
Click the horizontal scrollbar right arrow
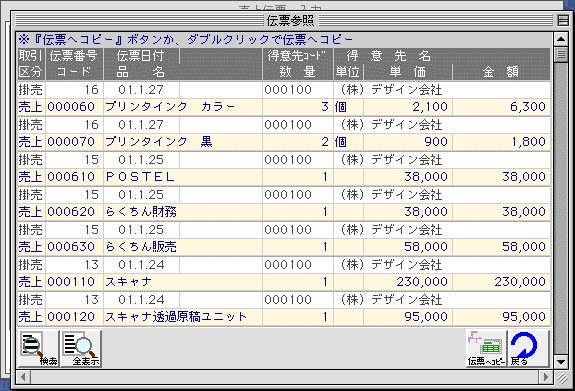click(x=546, y=377)
